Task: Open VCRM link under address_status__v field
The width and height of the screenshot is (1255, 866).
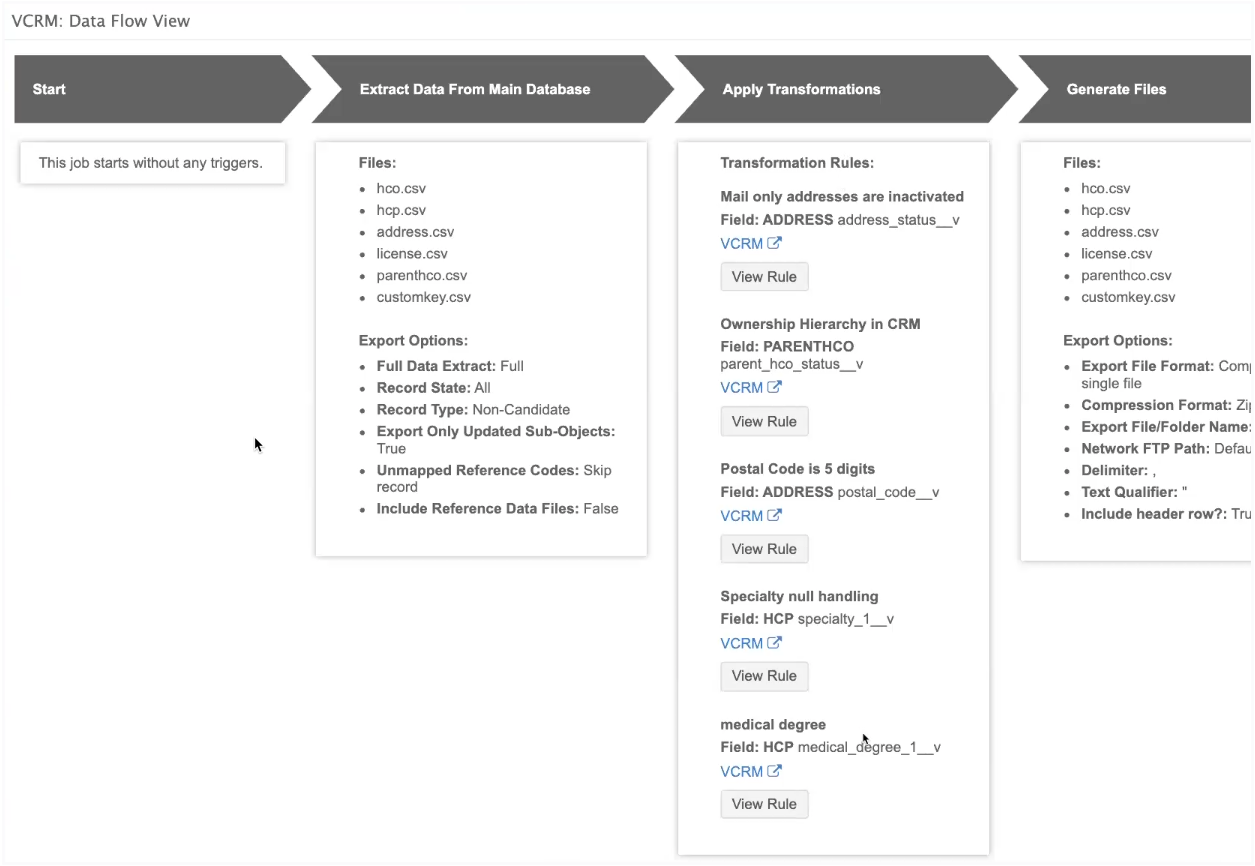Action: click(x=741, y=243)
